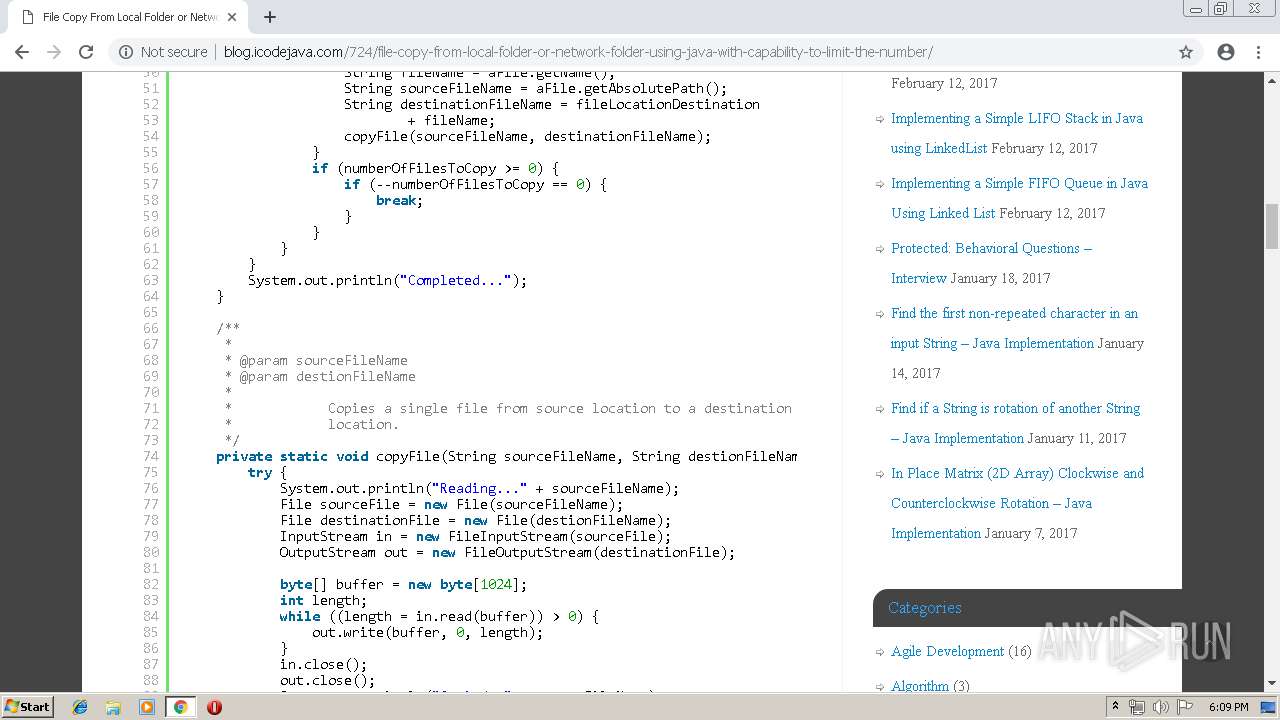Click the FileOutputStream declaration line
The width and height of the screenshot is (1280, 720).
[x=507, y=552]
